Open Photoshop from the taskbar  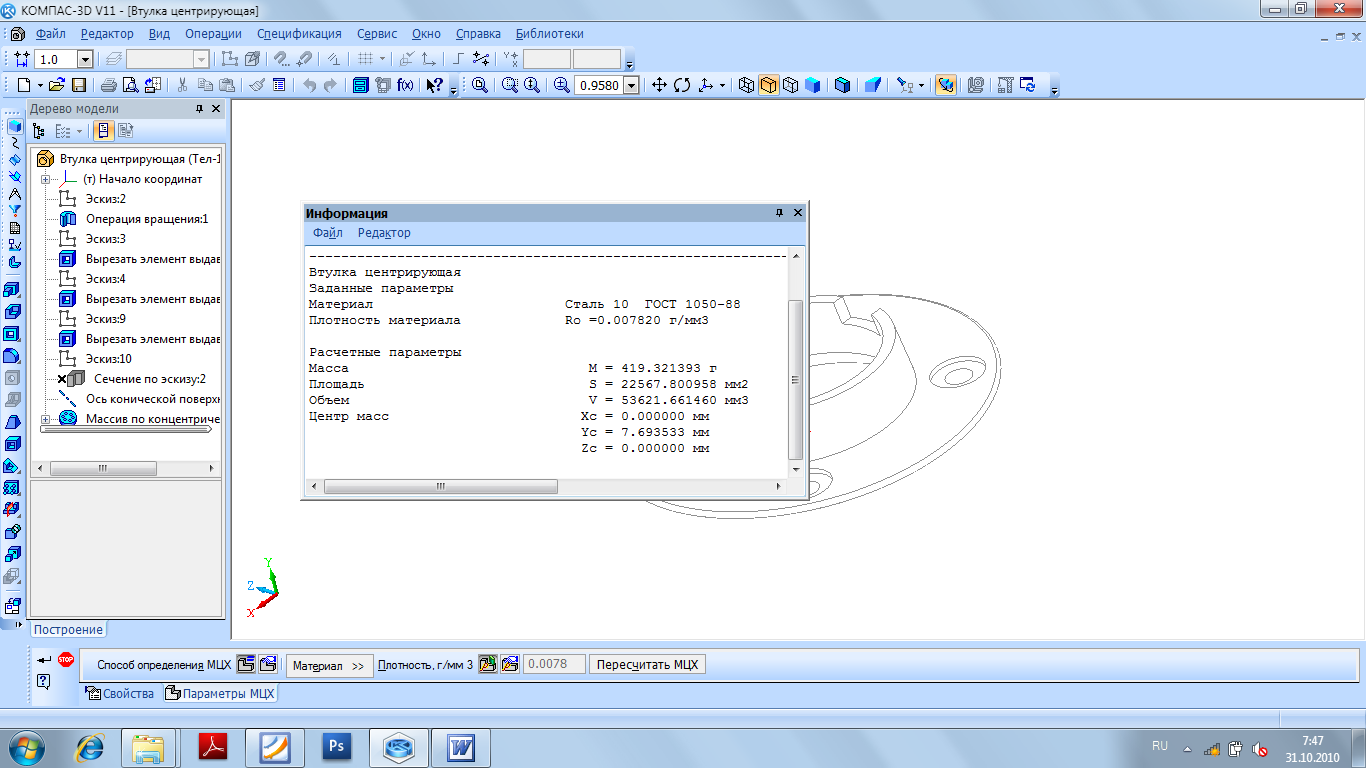click(337, 746)
